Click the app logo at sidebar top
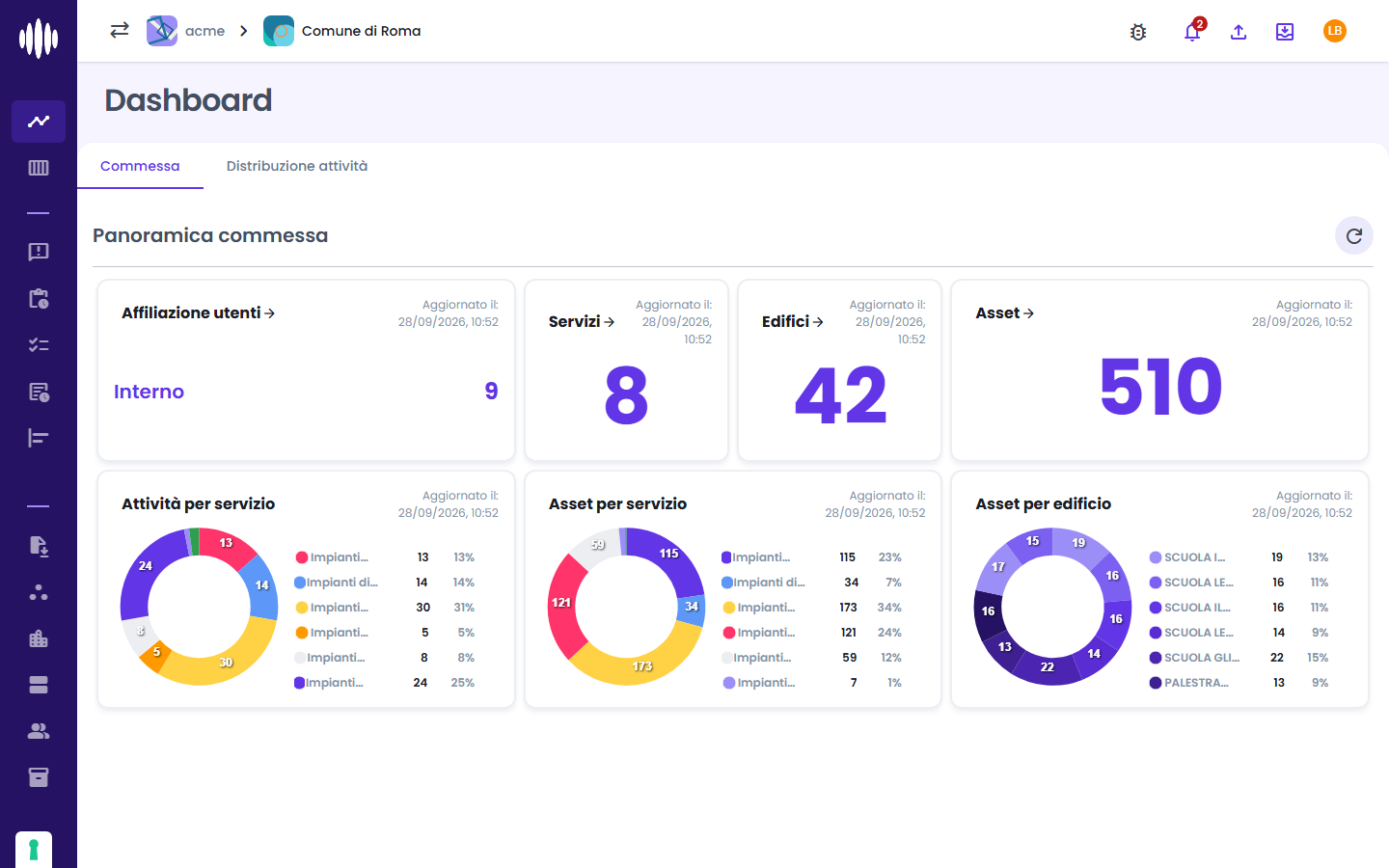1389x868 pixels. pyautogui.click(x=39, y=39)
